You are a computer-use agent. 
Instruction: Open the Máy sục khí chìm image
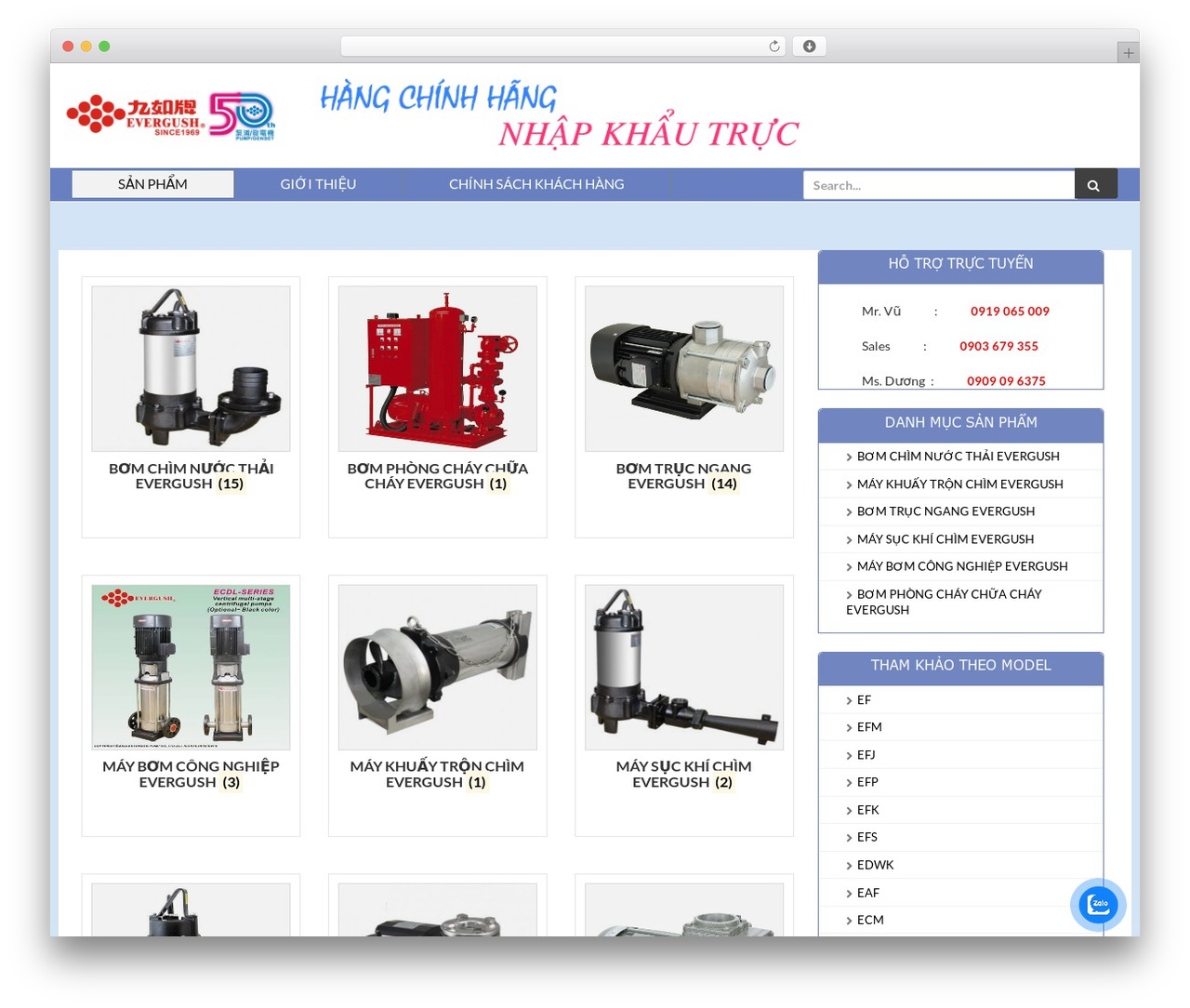pyautogui.click(x=683, y=667)
